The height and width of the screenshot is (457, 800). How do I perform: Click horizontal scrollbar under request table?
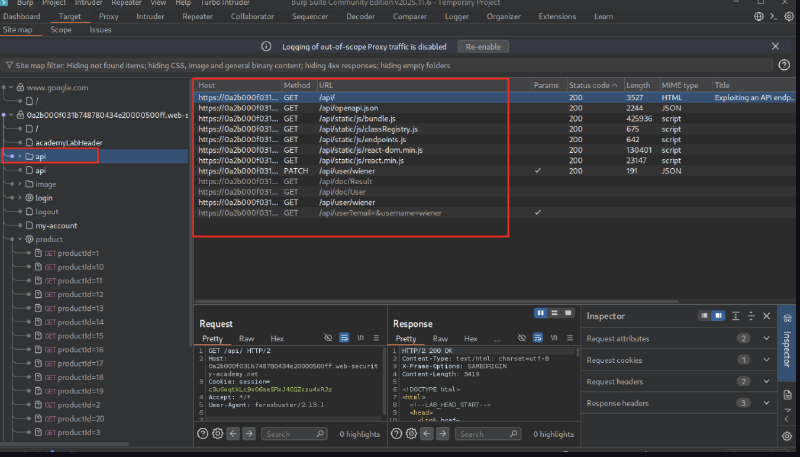pos(436,301)
